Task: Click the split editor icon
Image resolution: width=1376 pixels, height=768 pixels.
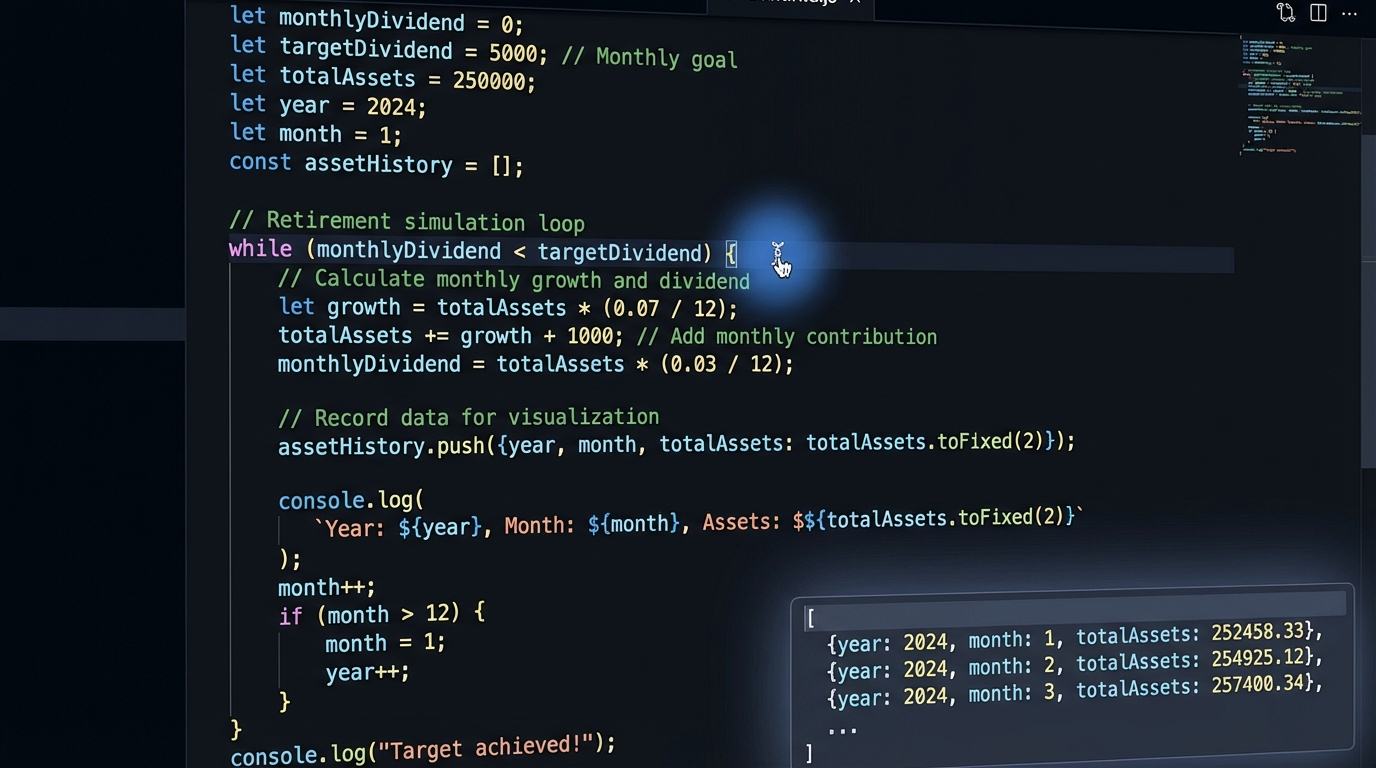Action: pos(1319,13)
